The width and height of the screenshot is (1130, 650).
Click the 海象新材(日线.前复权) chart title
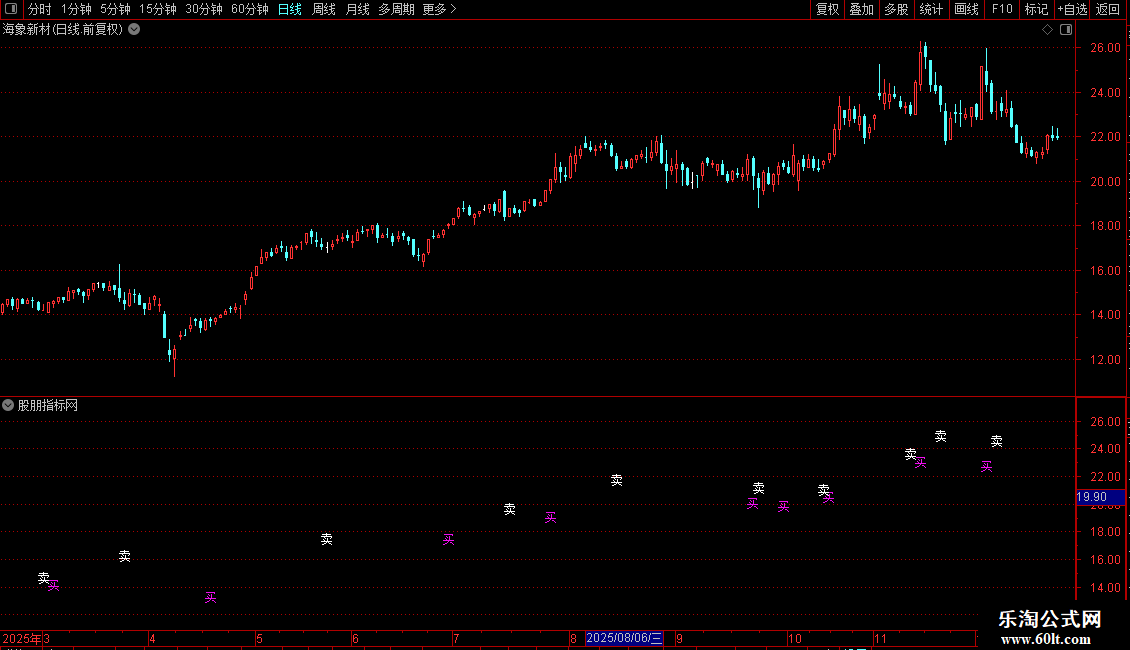[x=63, y=30]
